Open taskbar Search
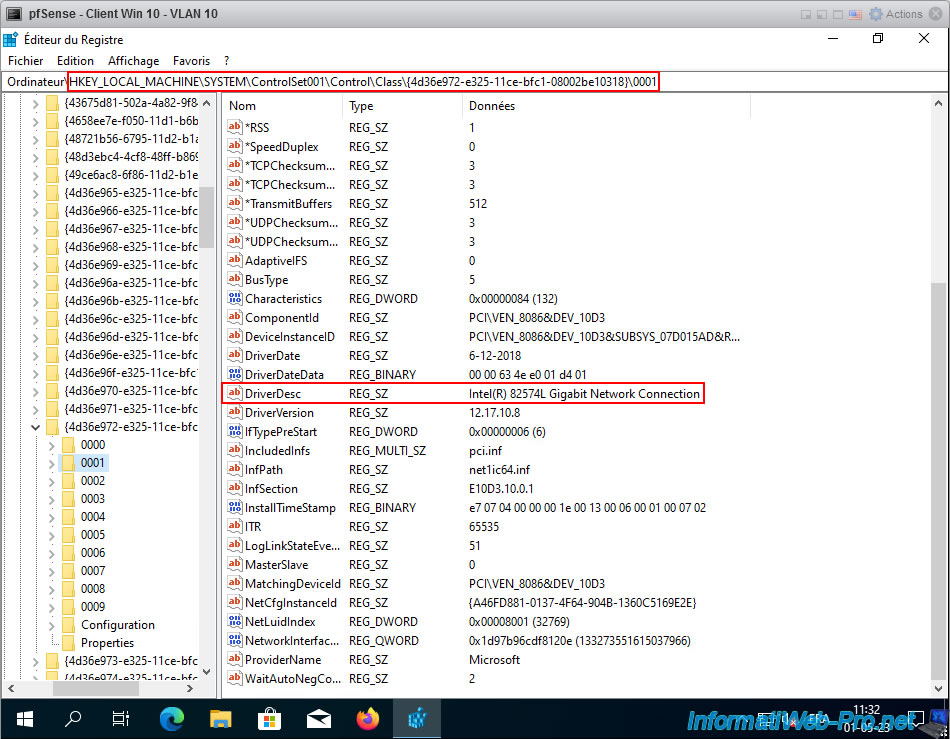950x739 pixels. (x=73, y=719)
